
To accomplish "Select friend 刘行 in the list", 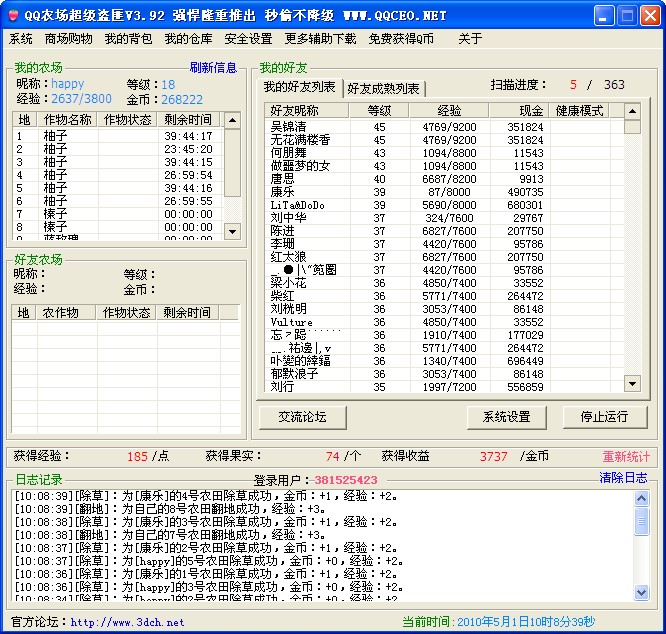I will [x=444, y=387].
